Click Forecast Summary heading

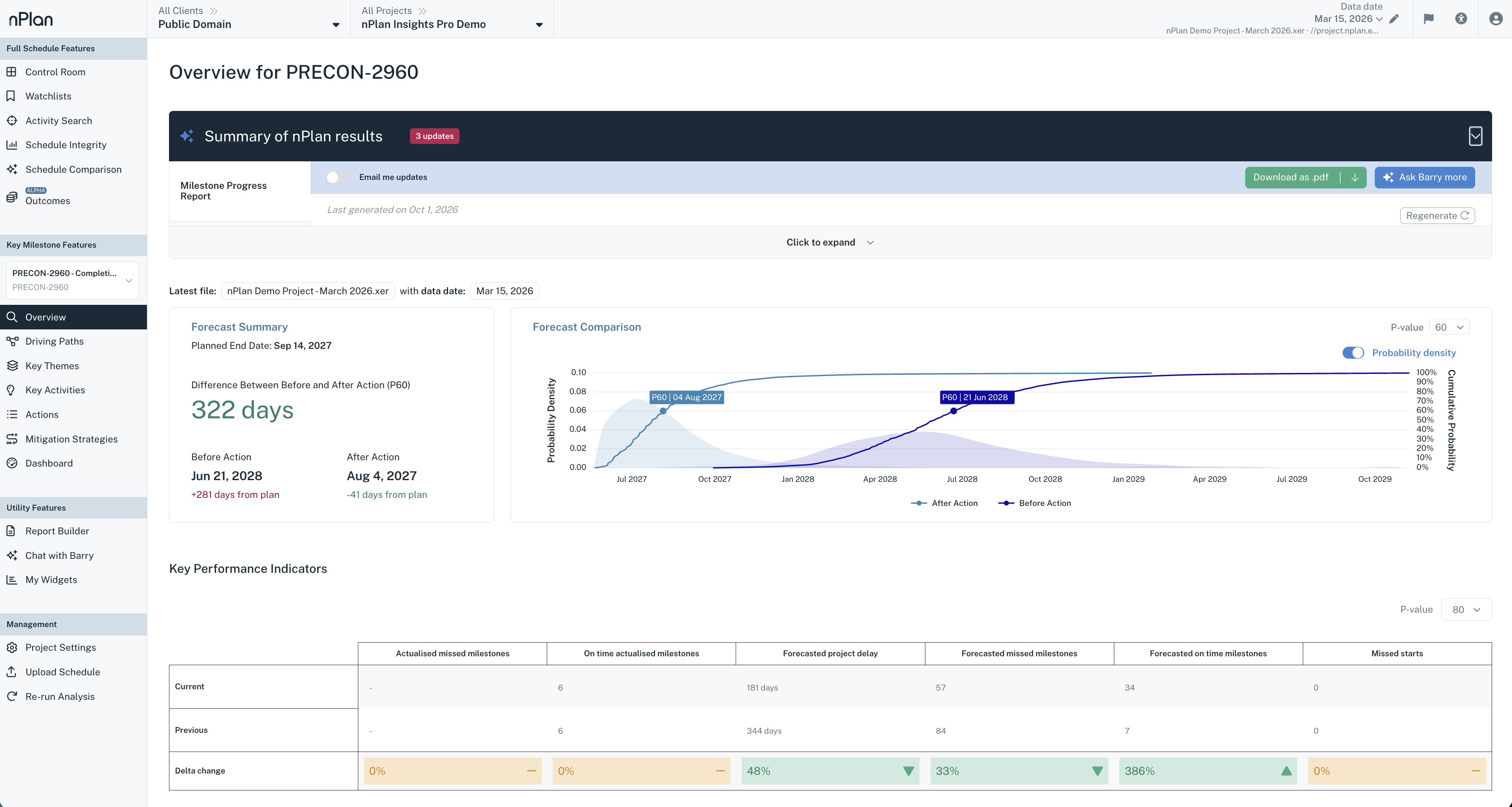coord(239,327)
